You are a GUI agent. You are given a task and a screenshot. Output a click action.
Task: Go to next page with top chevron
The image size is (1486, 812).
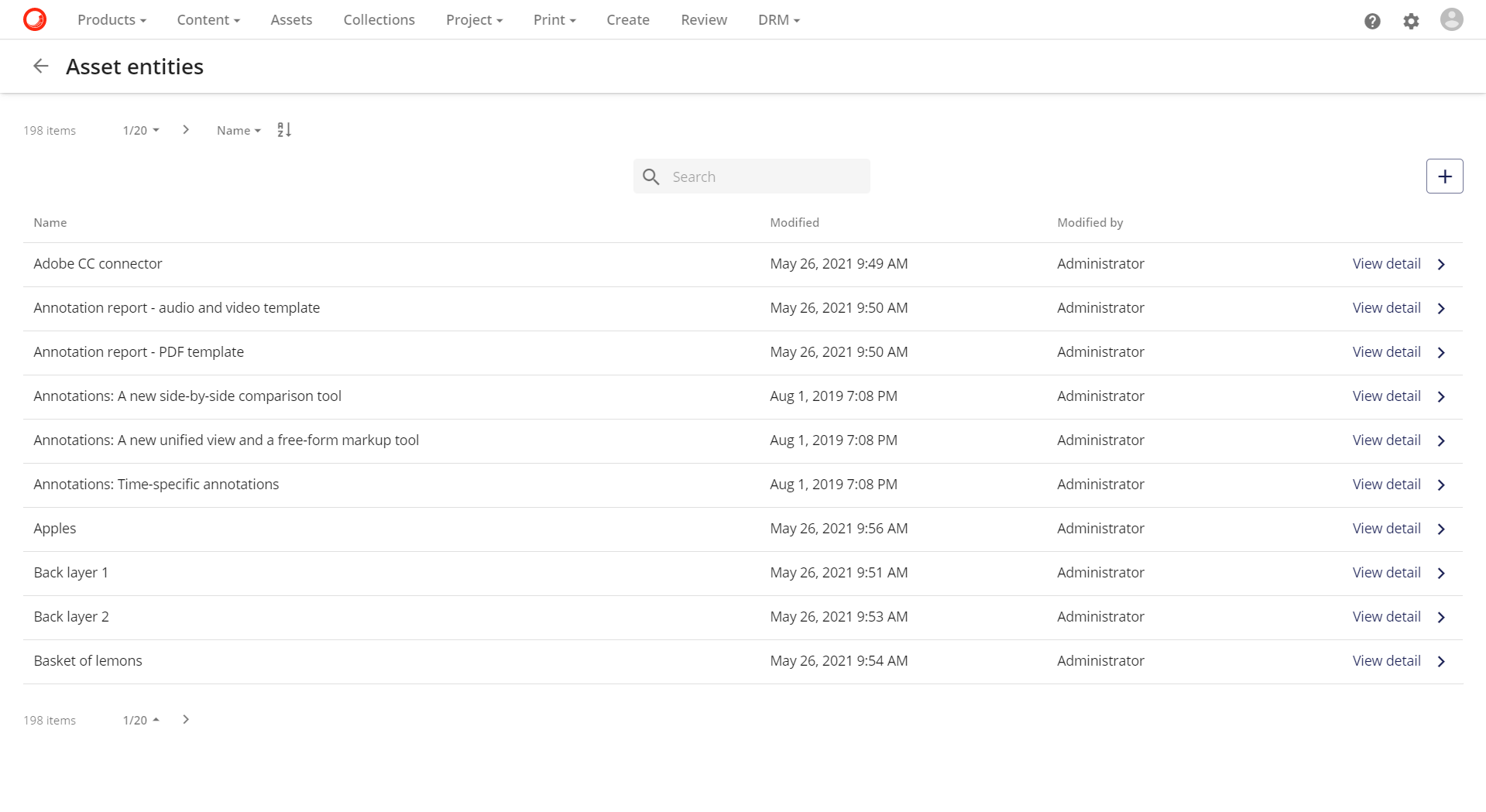[x=185, y=129]
